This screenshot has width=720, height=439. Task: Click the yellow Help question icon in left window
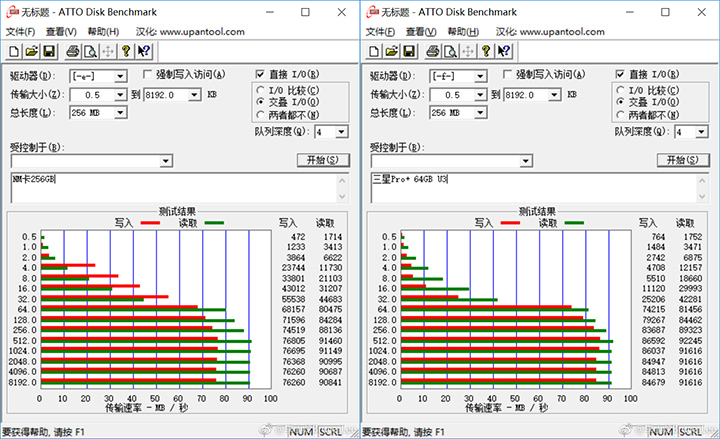tap(126, 51)
